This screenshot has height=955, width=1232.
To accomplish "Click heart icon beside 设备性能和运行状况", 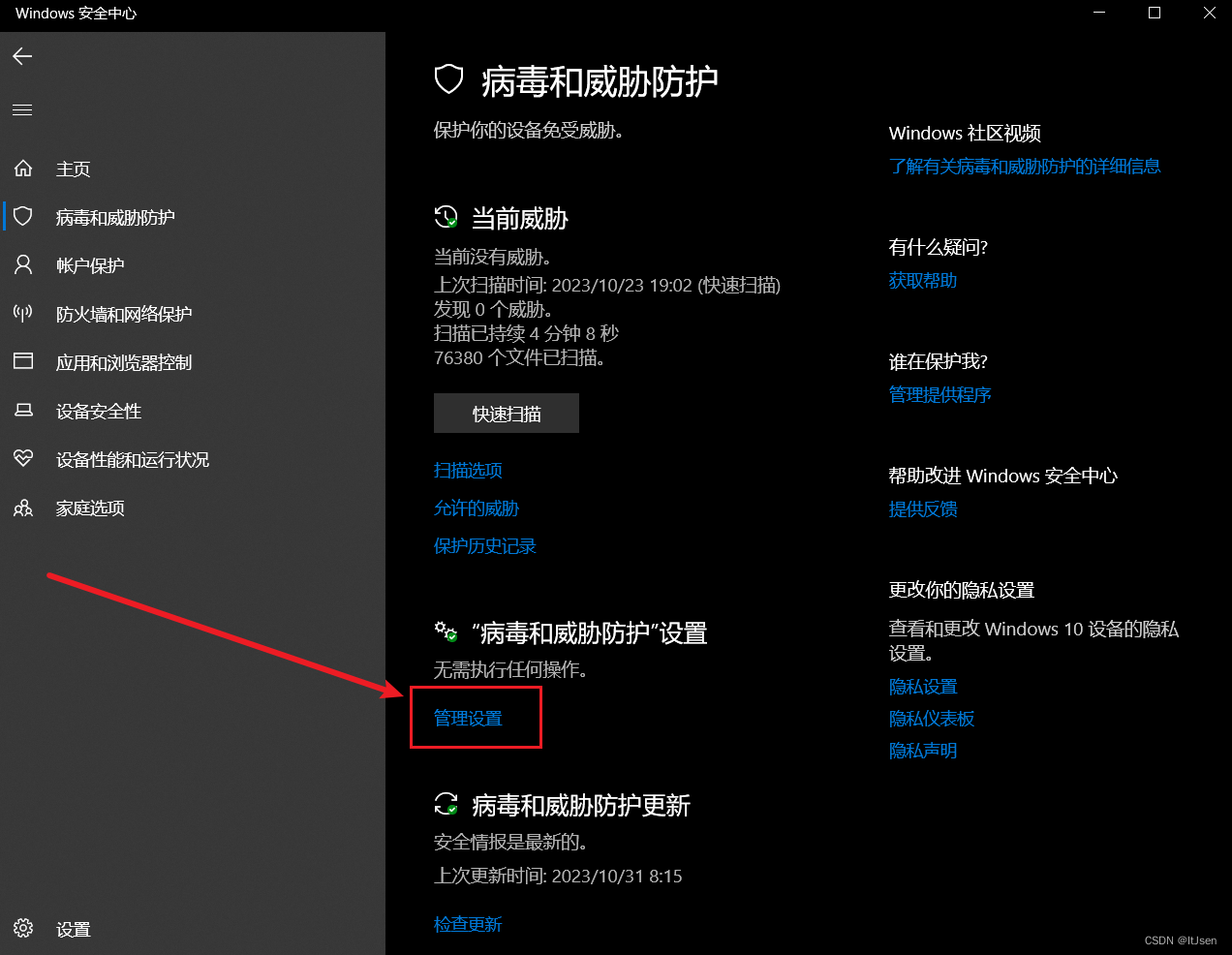I will (x=23, y=458).
